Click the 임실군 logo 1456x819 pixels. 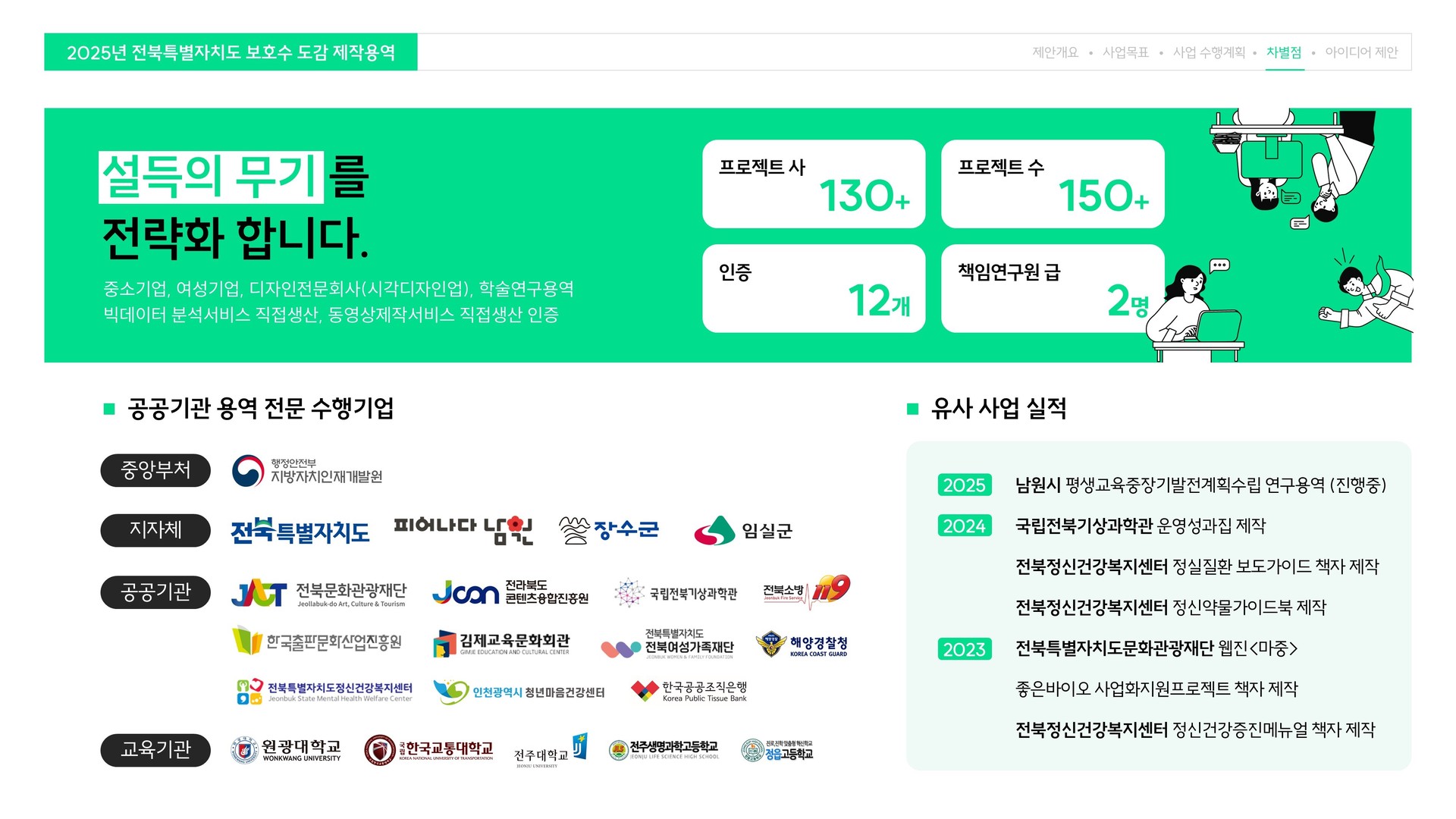(743, 531)
